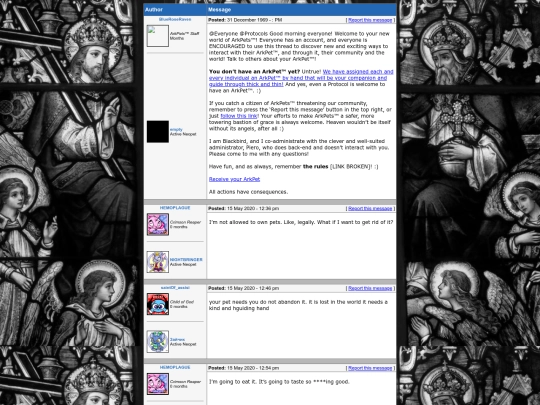Screen dimensions: 540x405
Task: Click the 'I'm going to eat it' message
Action: pyautogui.click(x=279, y=382)
